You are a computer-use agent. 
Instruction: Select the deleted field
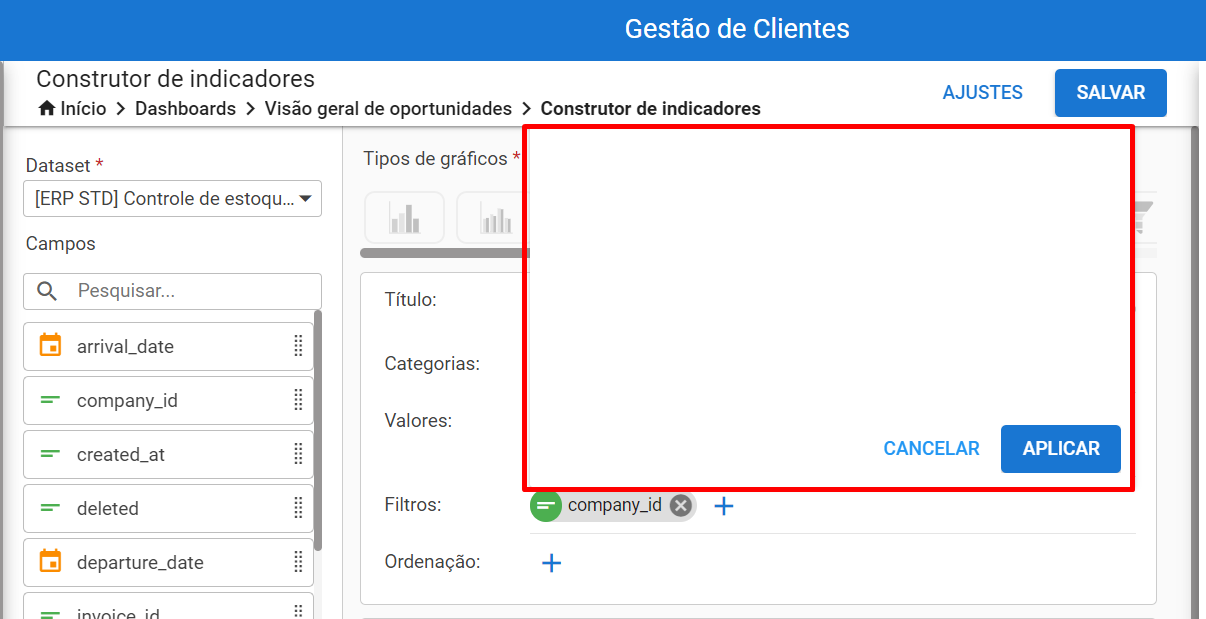tap(169, 508)
